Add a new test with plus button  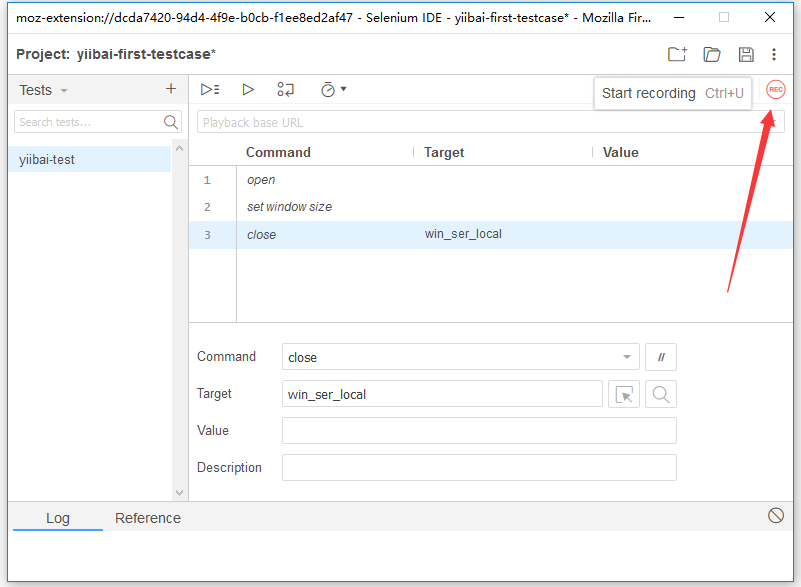click(x=171, y=89)
